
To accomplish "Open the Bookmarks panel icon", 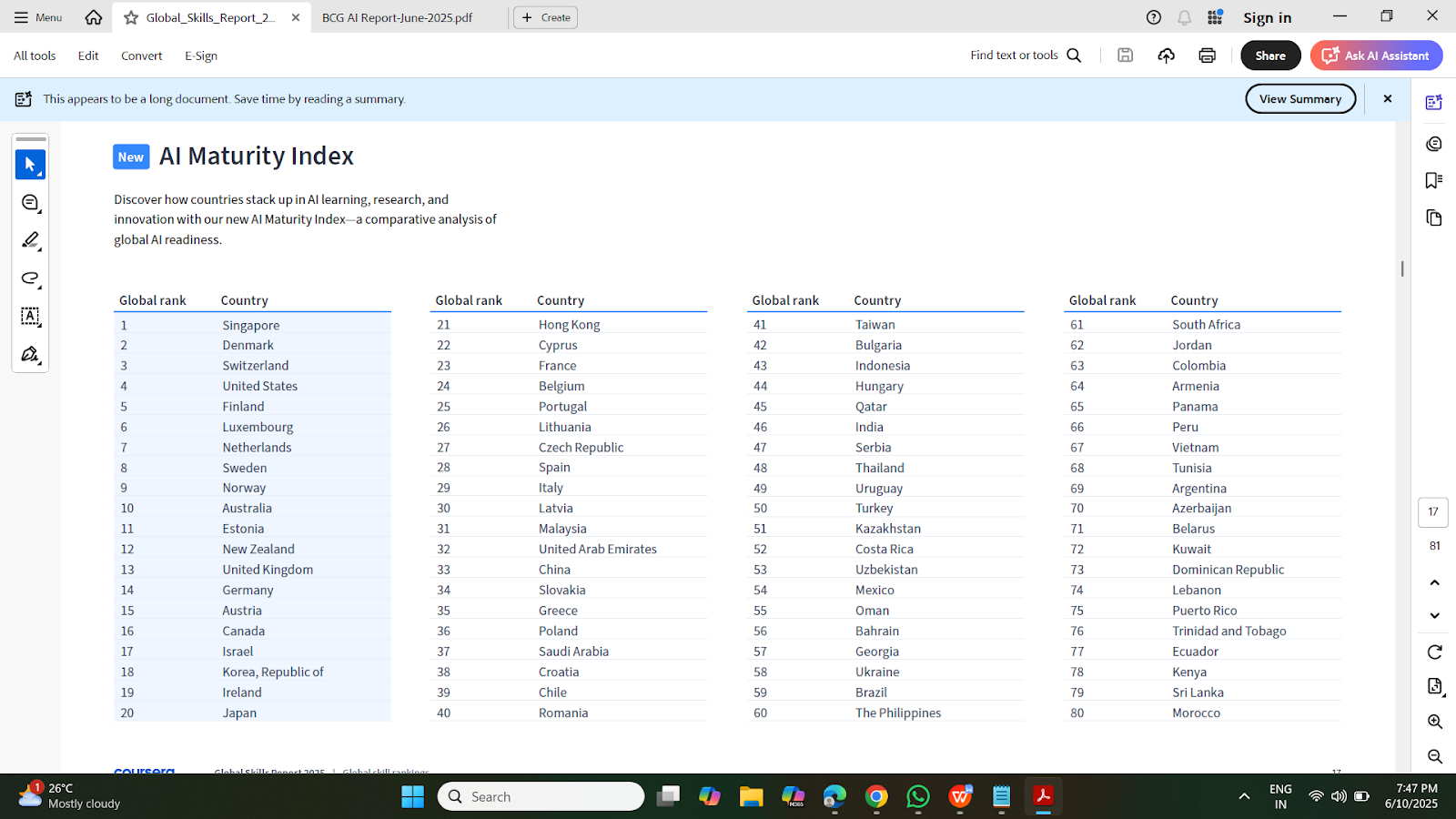I will point(1434,180).
